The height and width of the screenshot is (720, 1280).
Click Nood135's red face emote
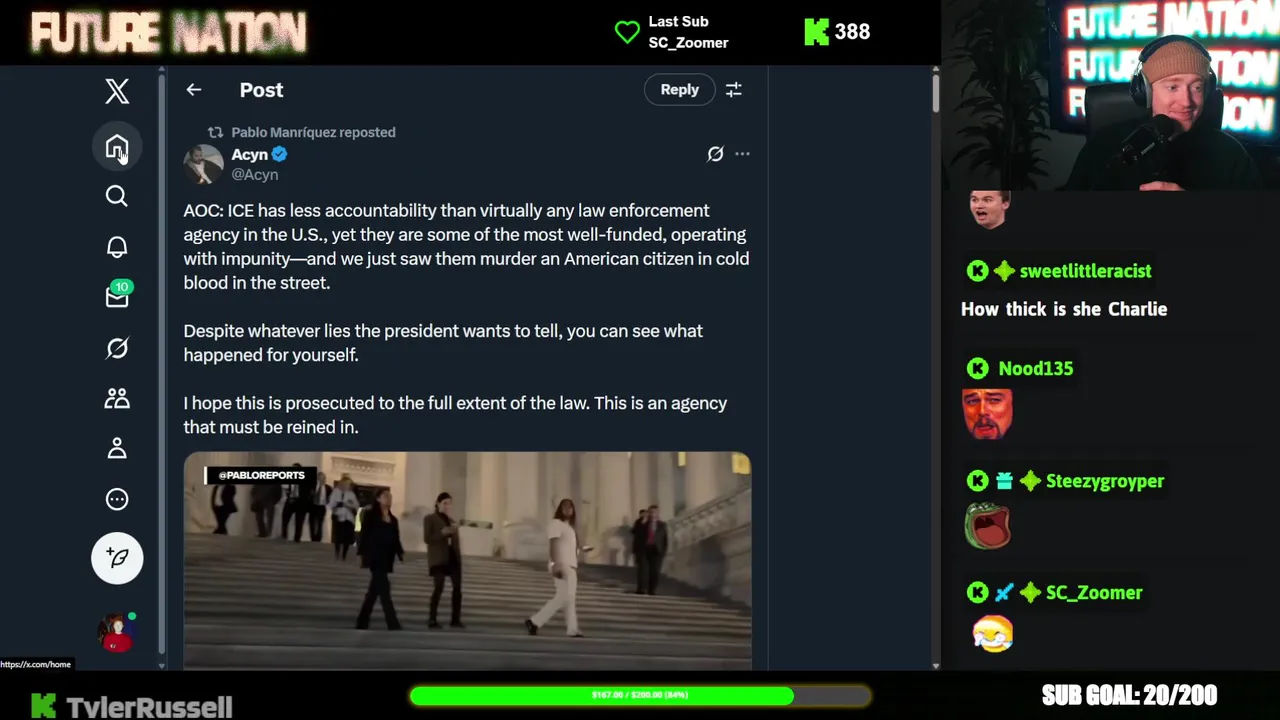click(x=988, y=414)
